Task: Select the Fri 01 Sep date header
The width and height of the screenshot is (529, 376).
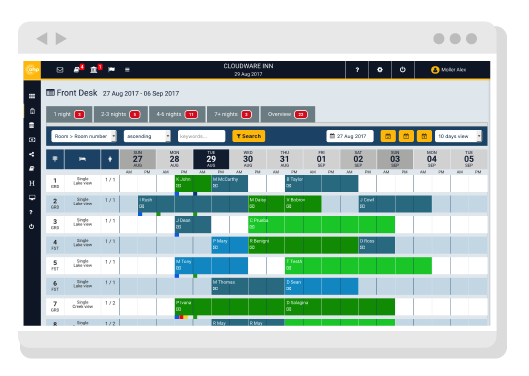Action: point(322,159)
